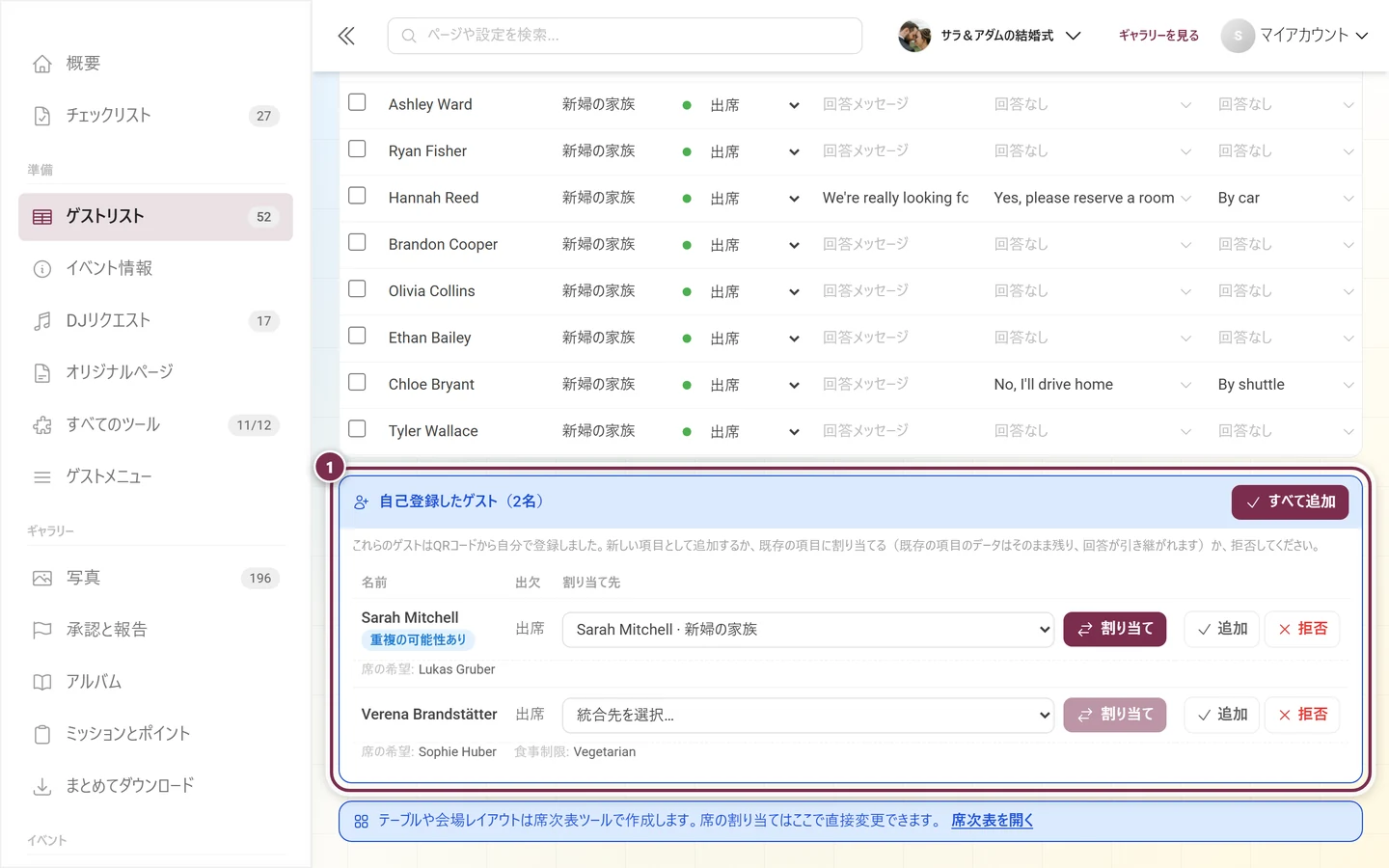Open the 席次表を開く link
This screenshot has width=1389, height=868.
point(993,821)
